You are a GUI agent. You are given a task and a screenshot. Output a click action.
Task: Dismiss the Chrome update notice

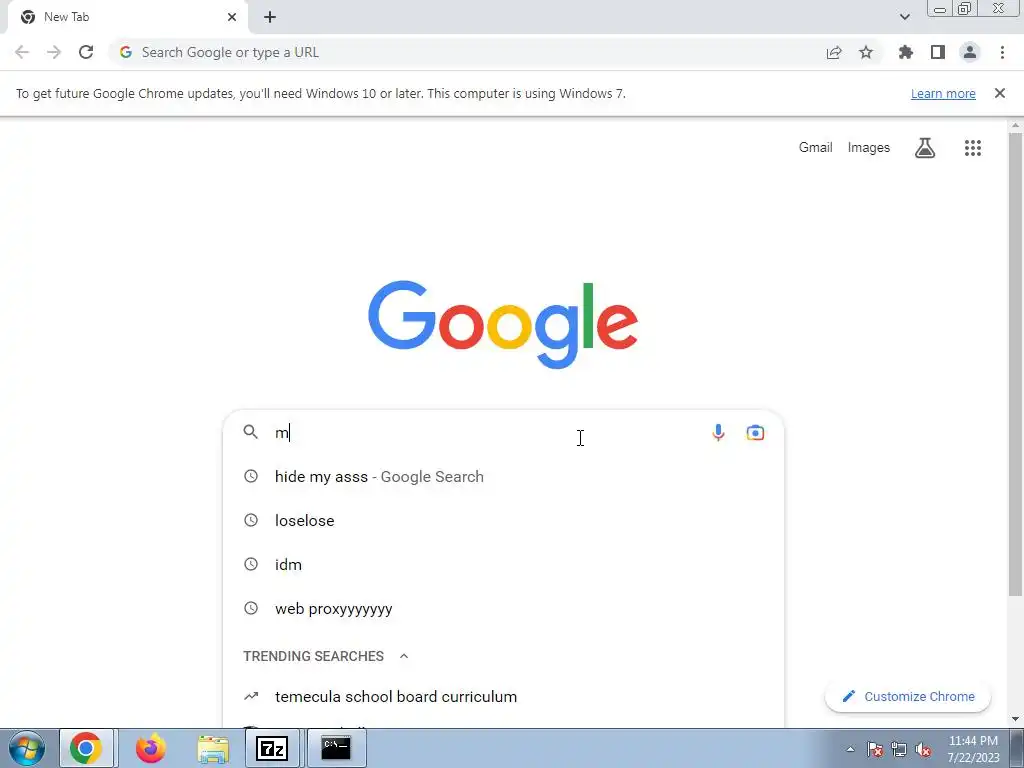(999, 93)
